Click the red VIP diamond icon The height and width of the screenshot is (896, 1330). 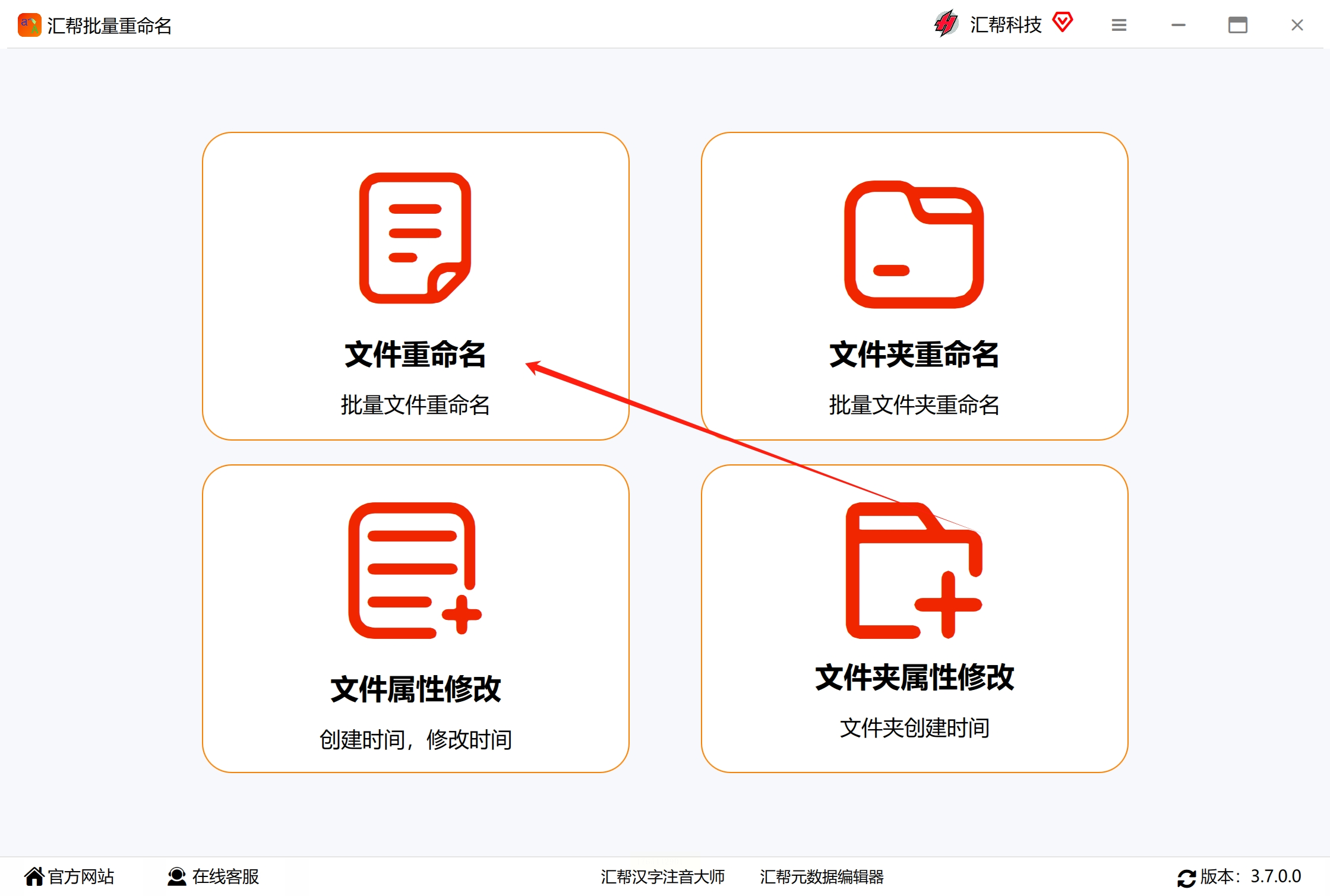pos(1062,23)
